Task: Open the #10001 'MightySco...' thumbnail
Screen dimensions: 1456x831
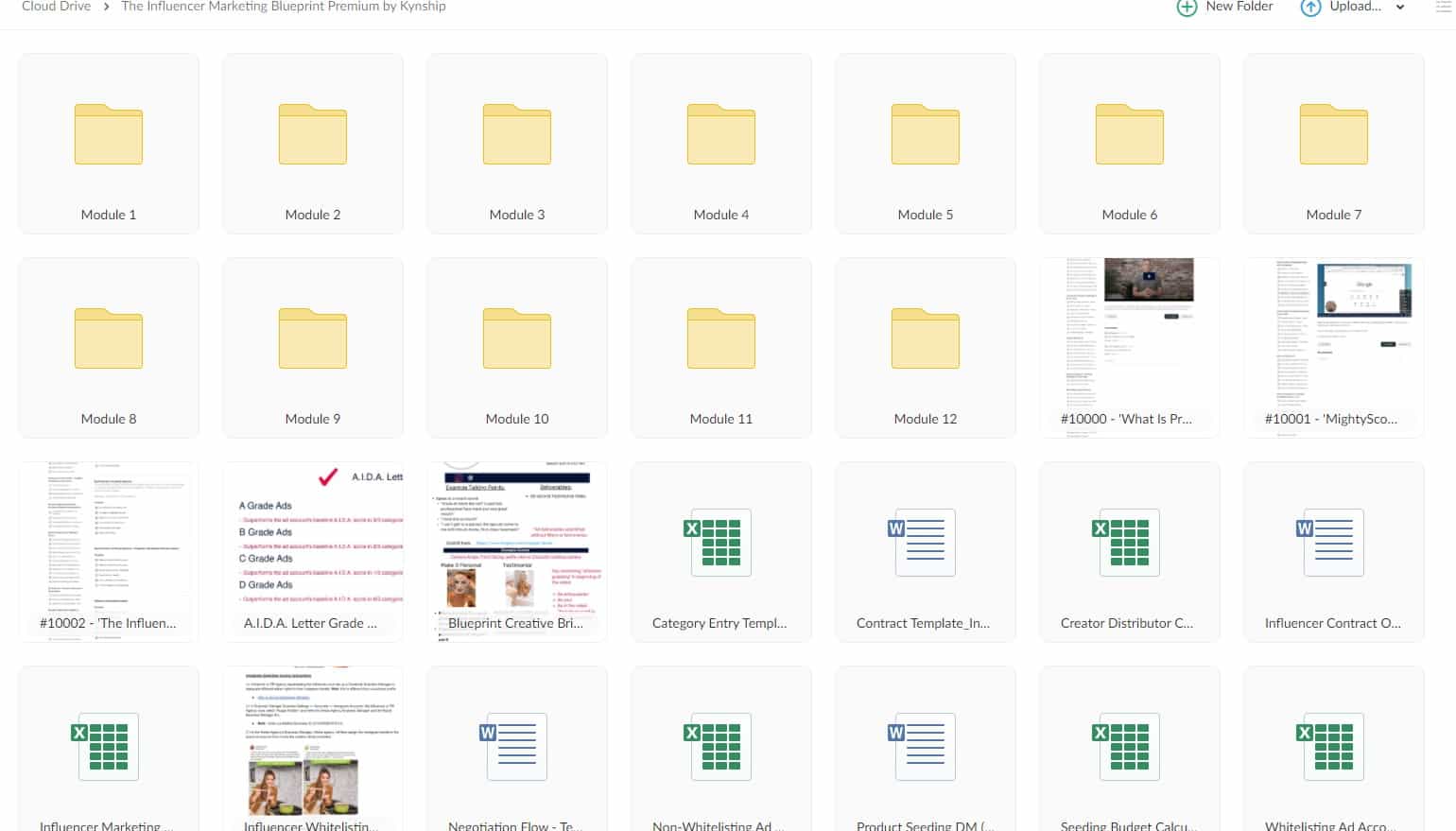Action: pos(1333,347)
